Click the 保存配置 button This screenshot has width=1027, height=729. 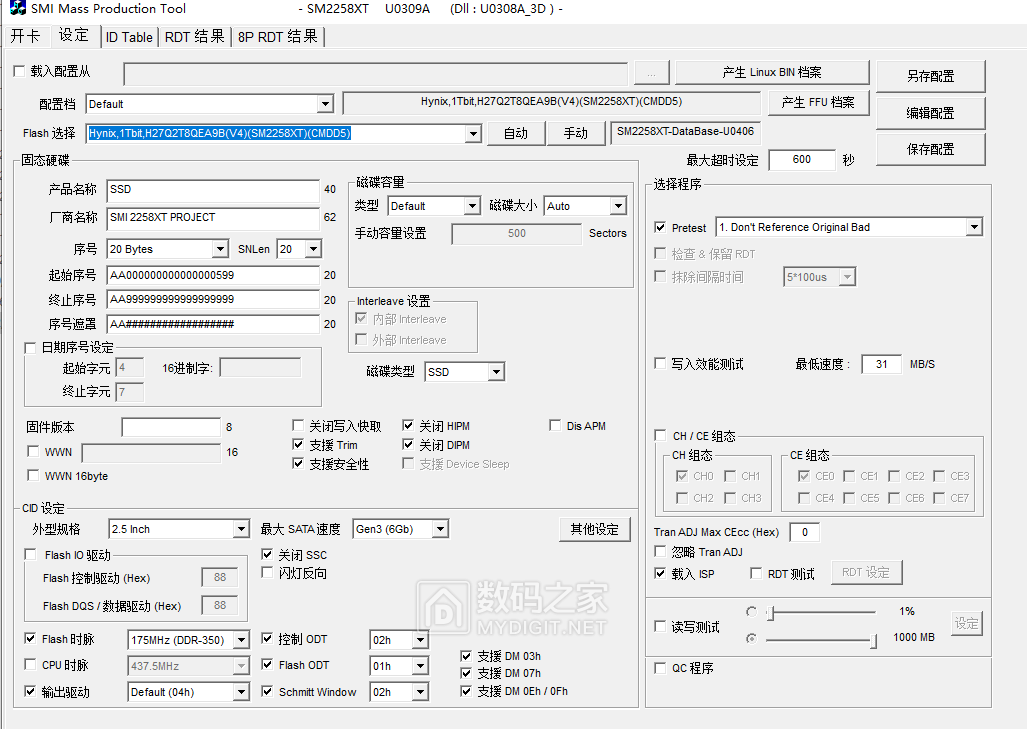tap(930, 149)
